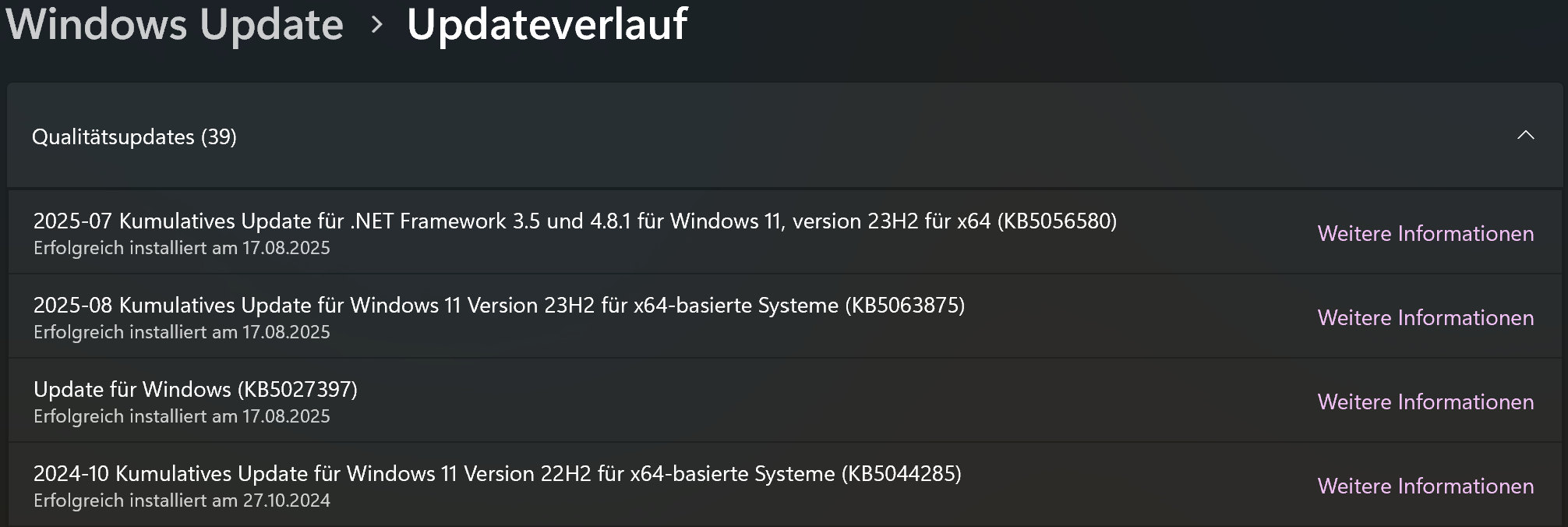Open Weitere Informationen for KB5027397
This screenshot has height=527, width=1568.
[x=1426, y=401]
